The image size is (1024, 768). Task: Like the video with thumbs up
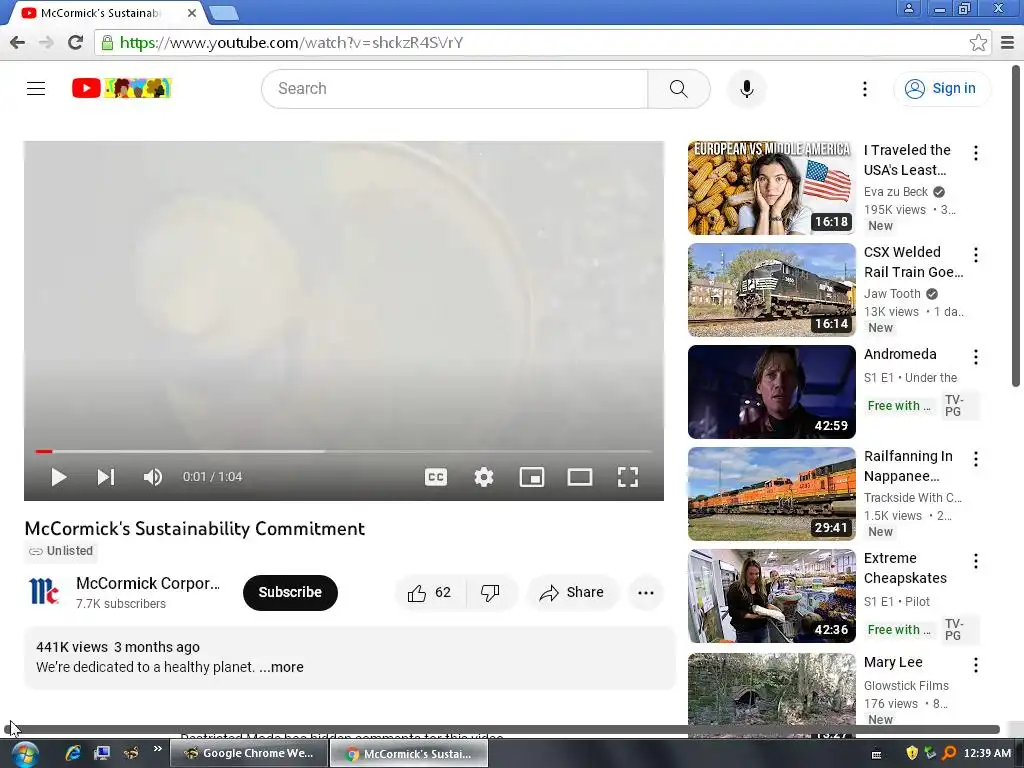coord(430,592)
